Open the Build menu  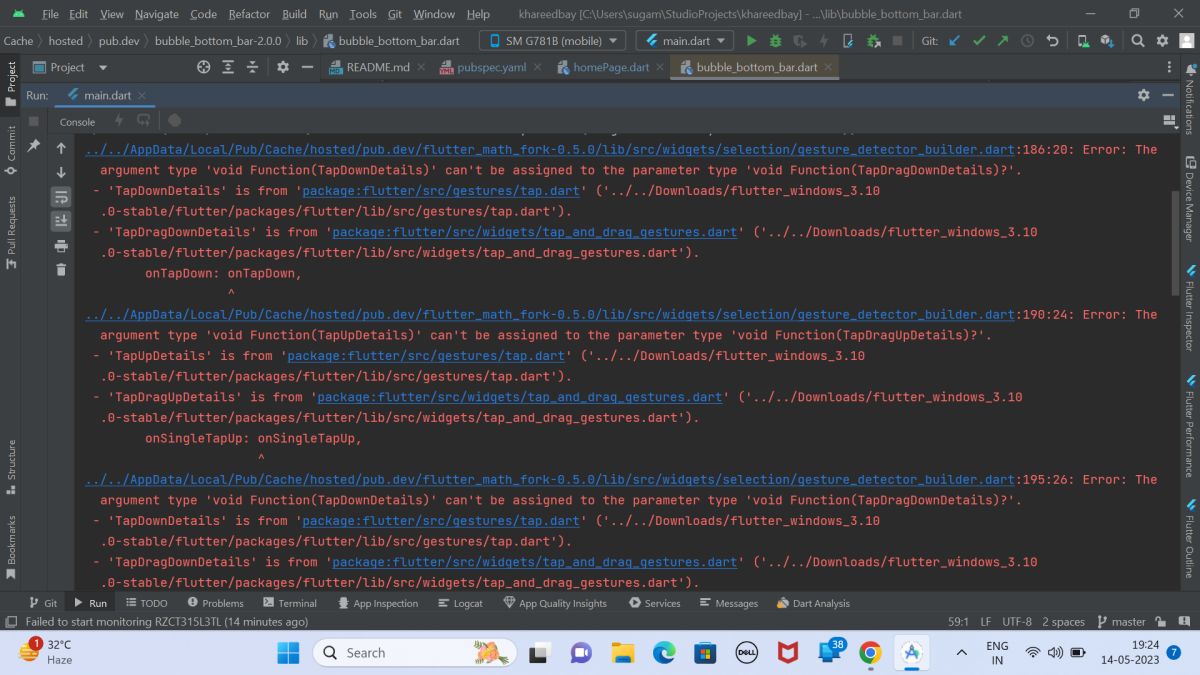coord(295,14)
